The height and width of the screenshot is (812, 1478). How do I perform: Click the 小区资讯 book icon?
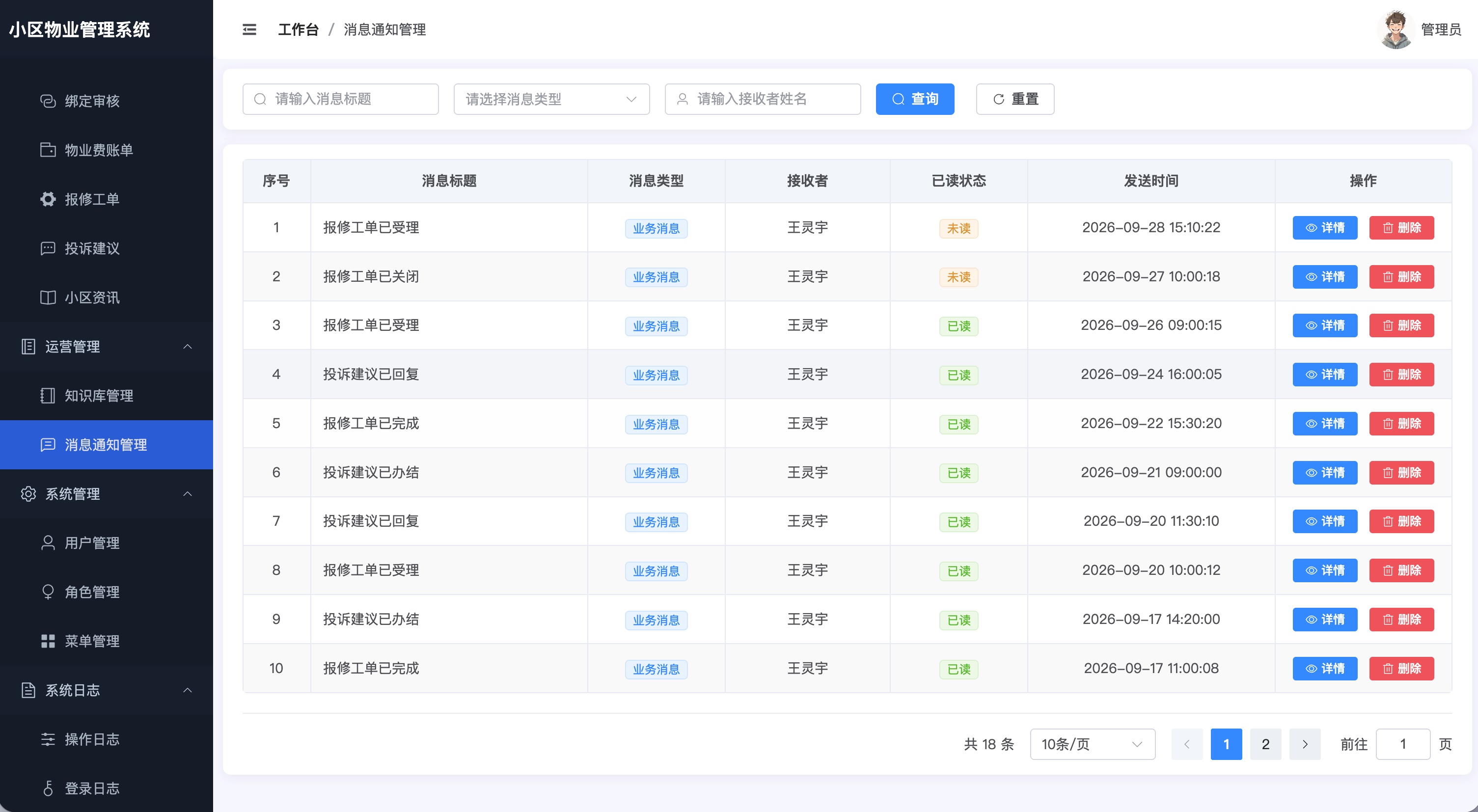click(x=48, y=298)
